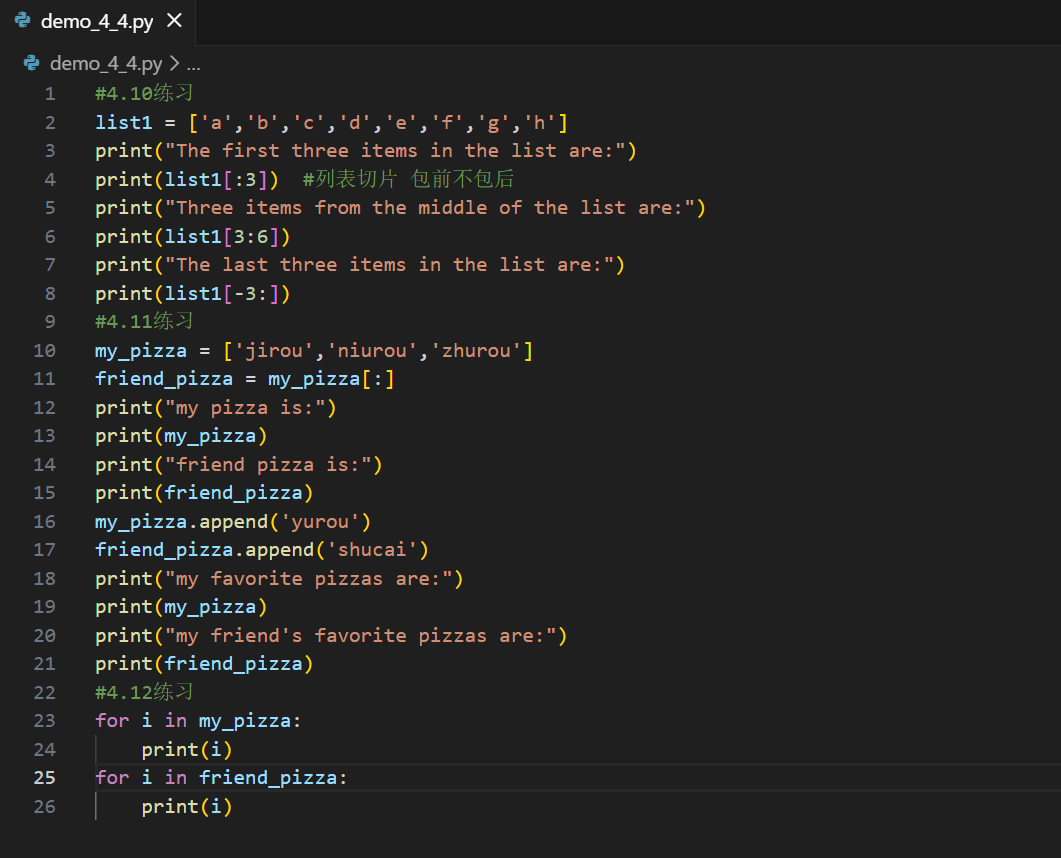
Task: Click 'for i in my_pizza:' on line 23
Action: point(198,721)
